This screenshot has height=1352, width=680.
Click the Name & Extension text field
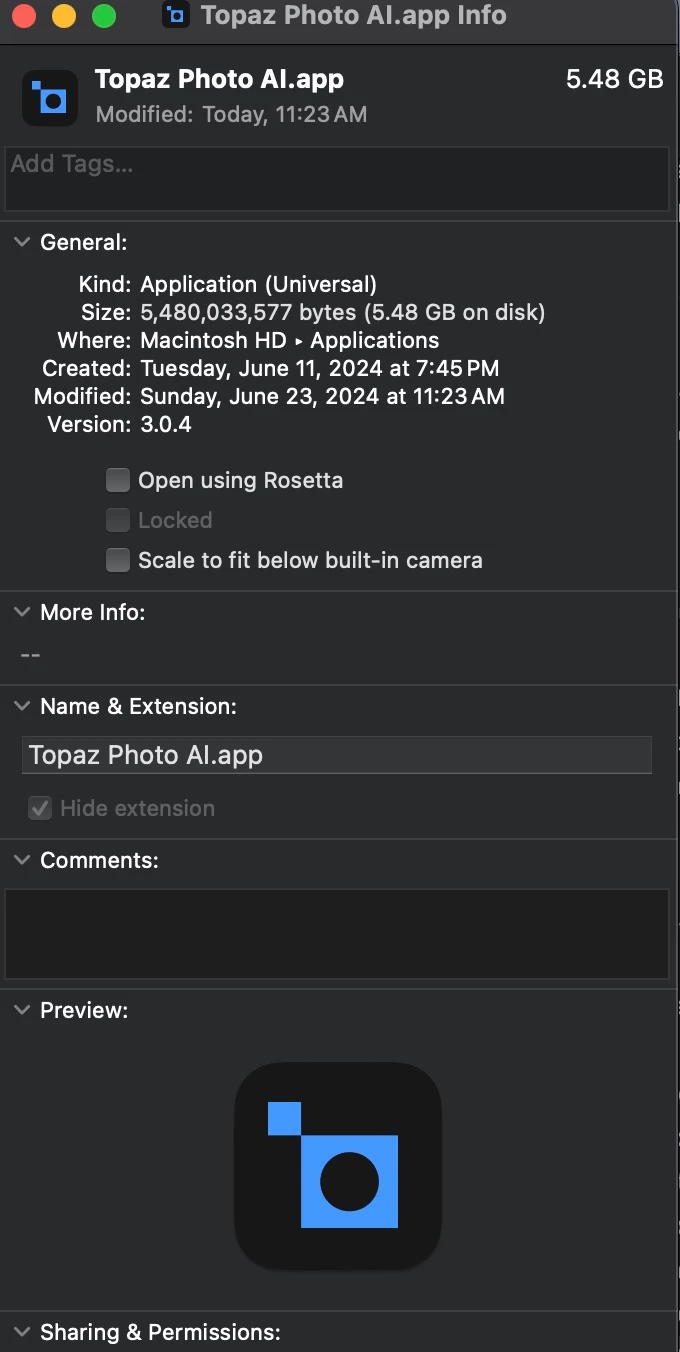pos(336,755)
